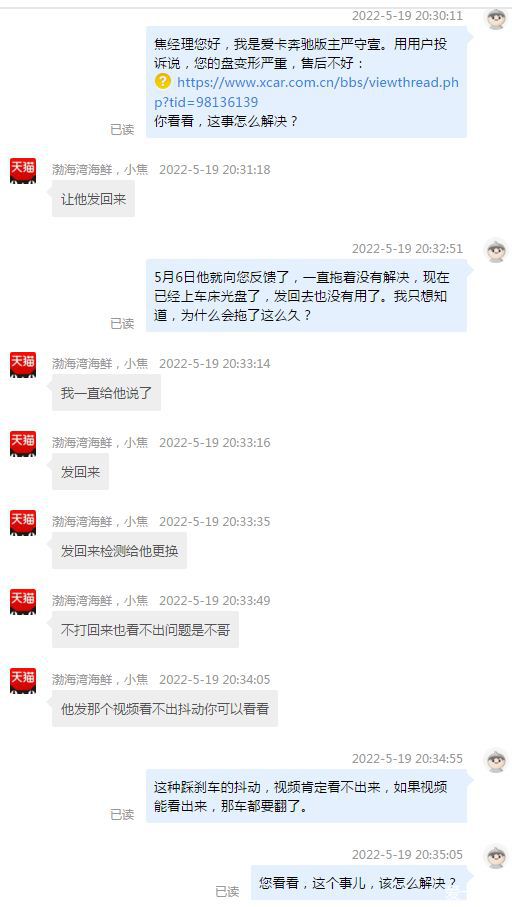This screenshot has width=512, height=907.
Task: Click the yellow question mark icon before link
Action: pyautogui.click(x=163, y=82)
